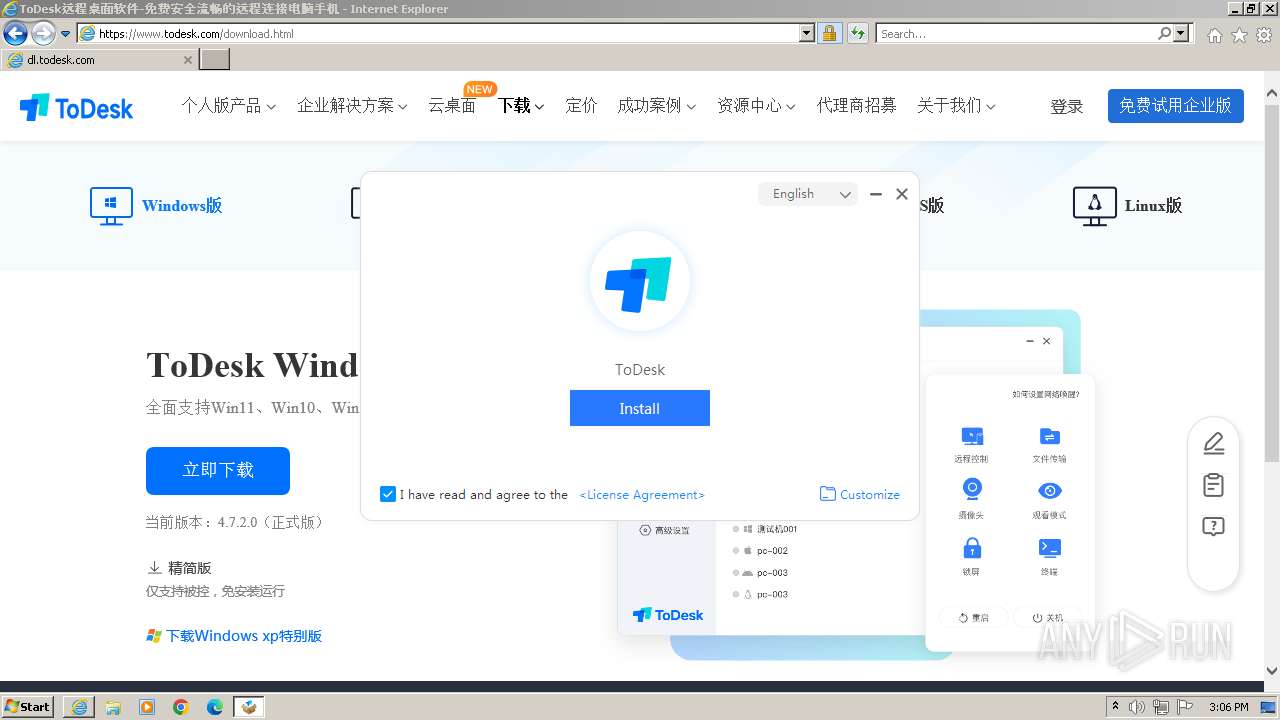Click the ToDesk installer taskbar icon
Image resolution: width=1280 pixels, height=720 pixels.
[x=249, y=707]
